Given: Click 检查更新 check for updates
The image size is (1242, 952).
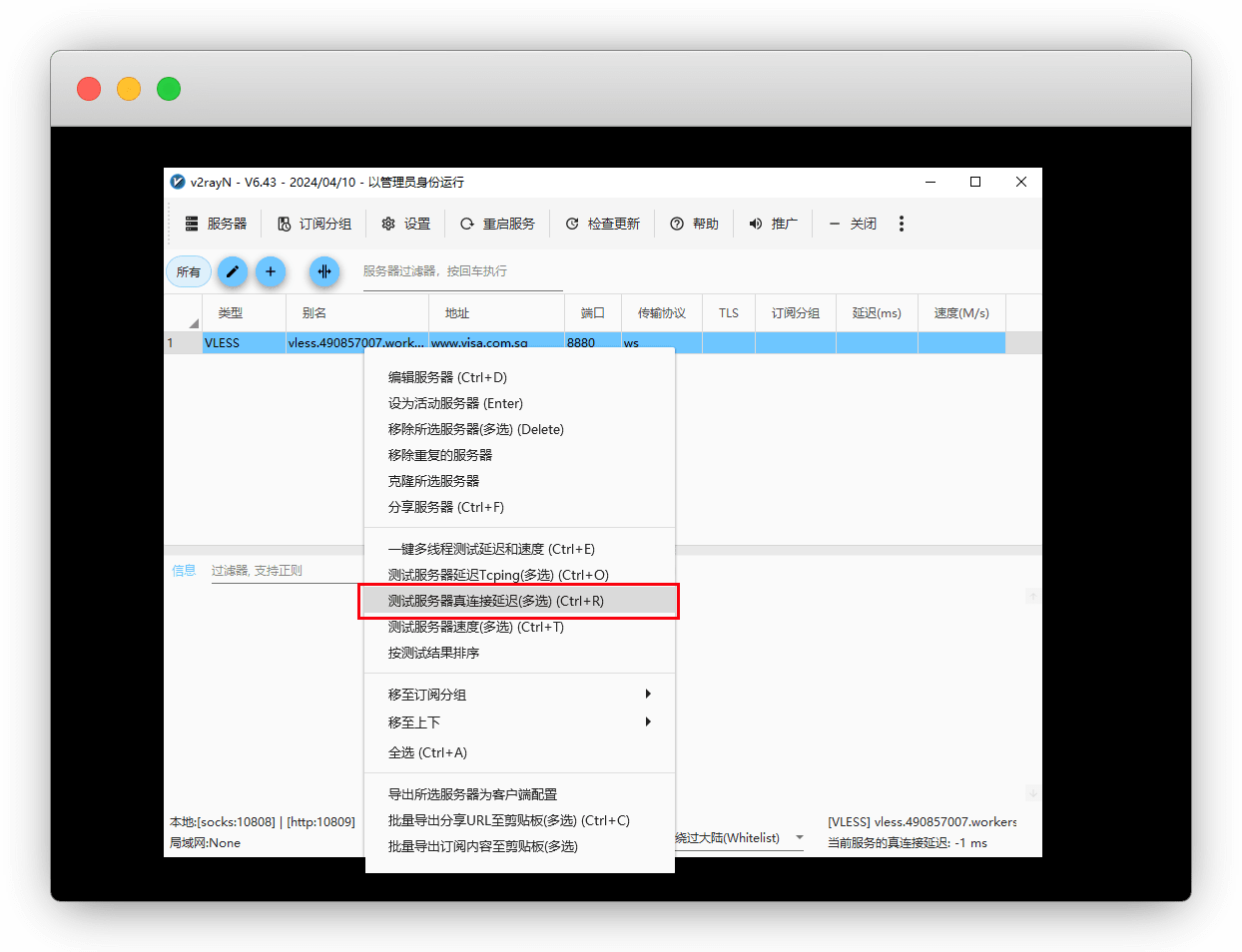Looking at the screenshot, I should tap(602, 224).
